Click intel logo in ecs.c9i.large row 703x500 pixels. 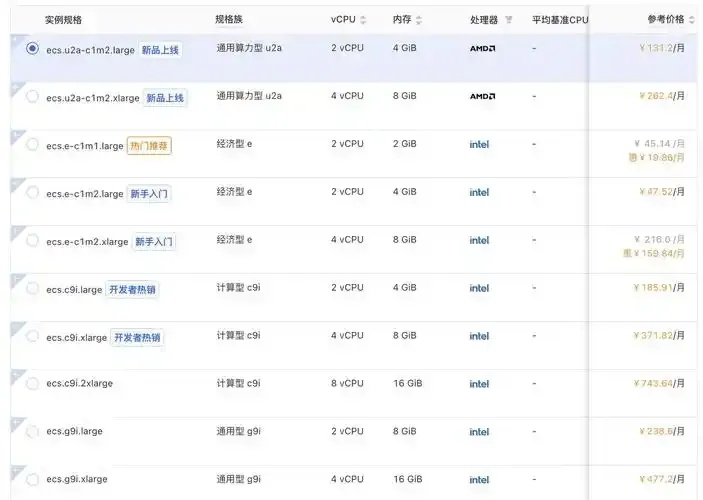[479, 288]
